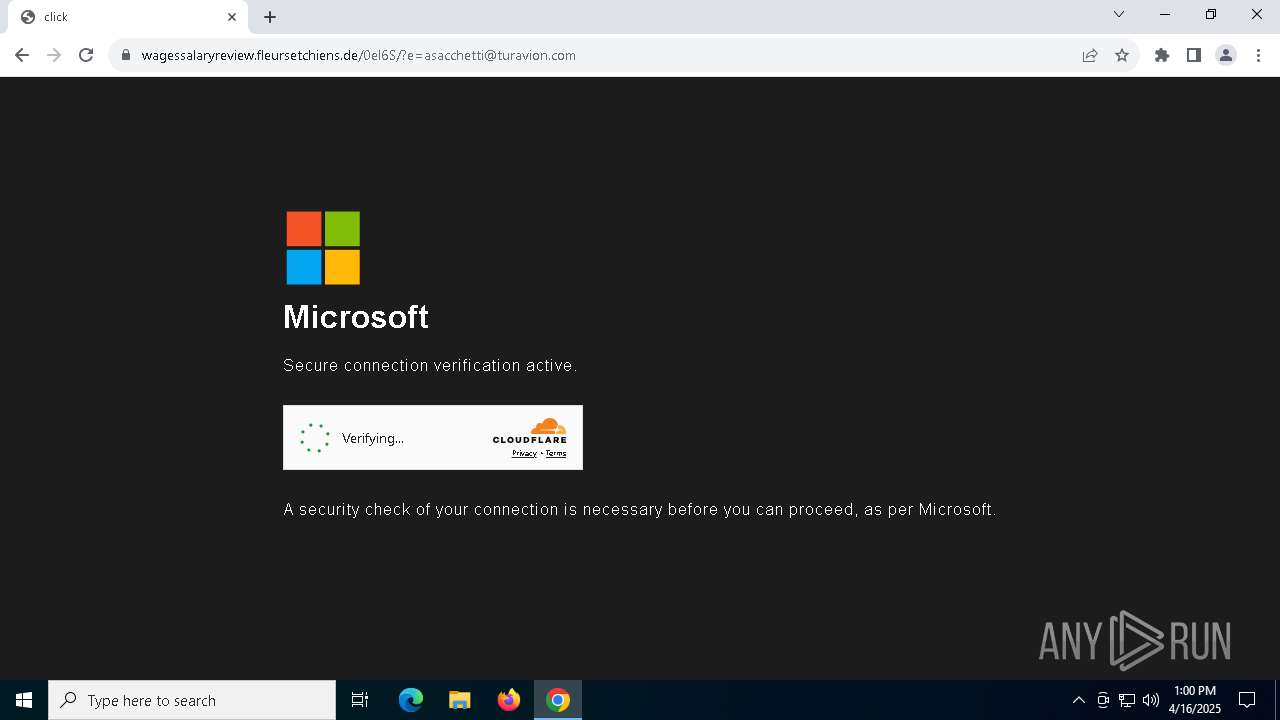Open File Explorer from taskbar
Screen dimensions: 1280x720
pyautogui.click(x=460, y=700)
